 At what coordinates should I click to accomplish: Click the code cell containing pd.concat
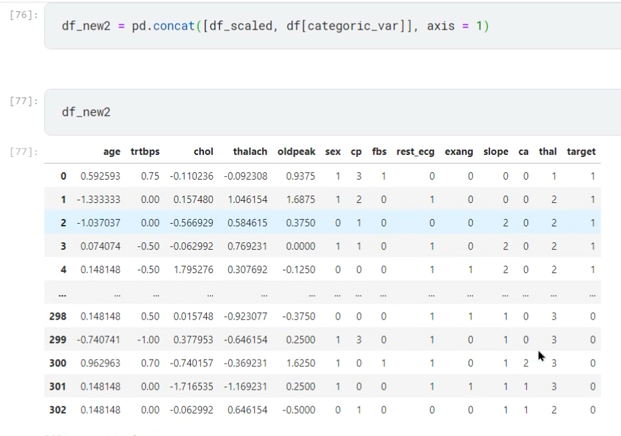(330, 25)
